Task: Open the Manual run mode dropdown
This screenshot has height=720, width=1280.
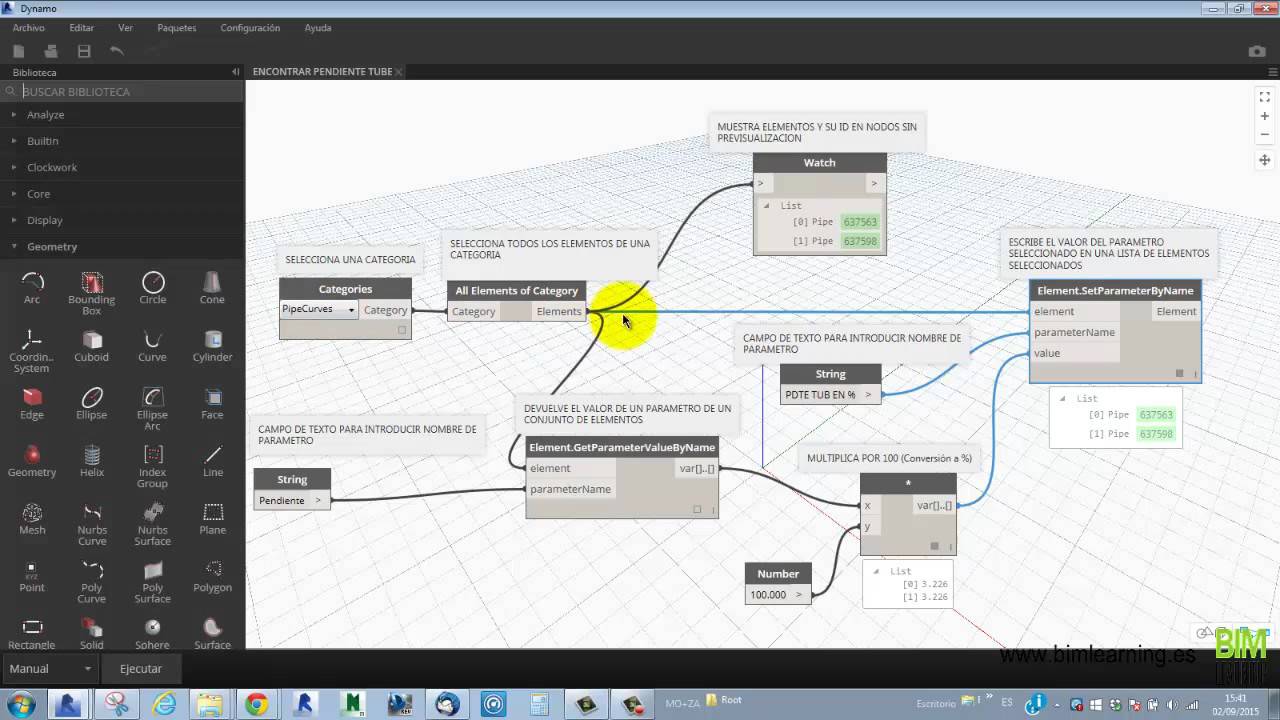Action: [x=51, y=668]
